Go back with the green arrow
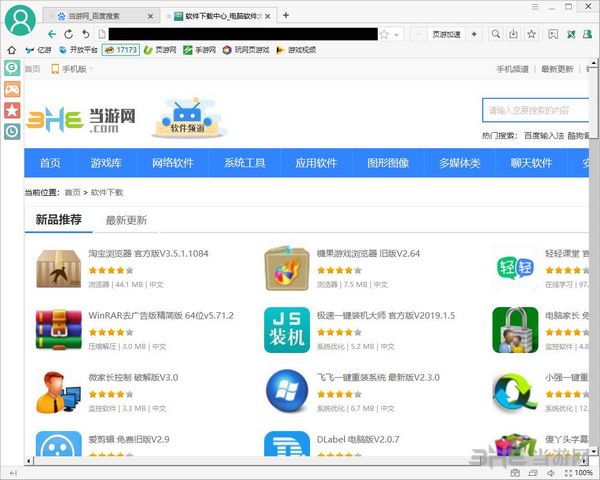 point(52,34)
